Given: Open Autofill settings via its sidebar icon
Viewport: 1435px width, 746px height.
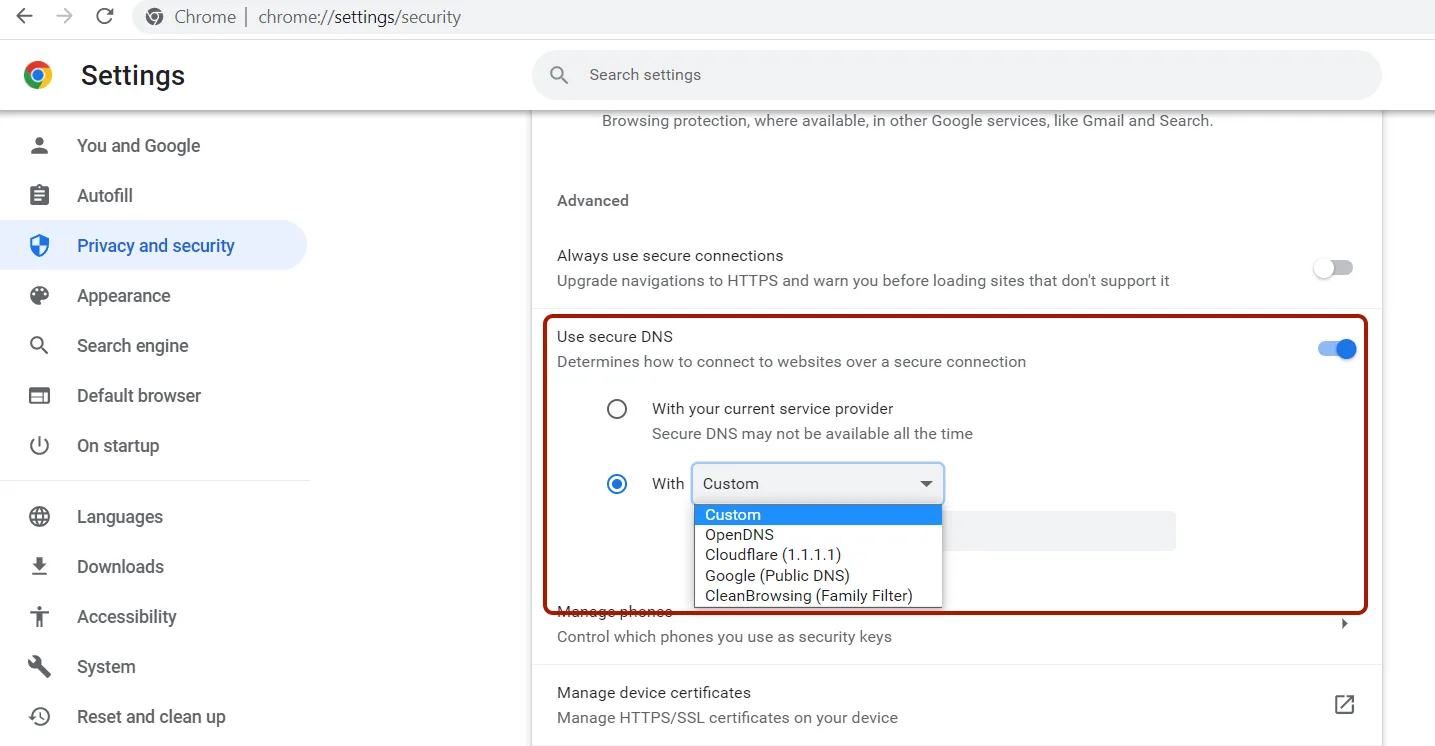Looking at the screenshot, I should [39, 195].
